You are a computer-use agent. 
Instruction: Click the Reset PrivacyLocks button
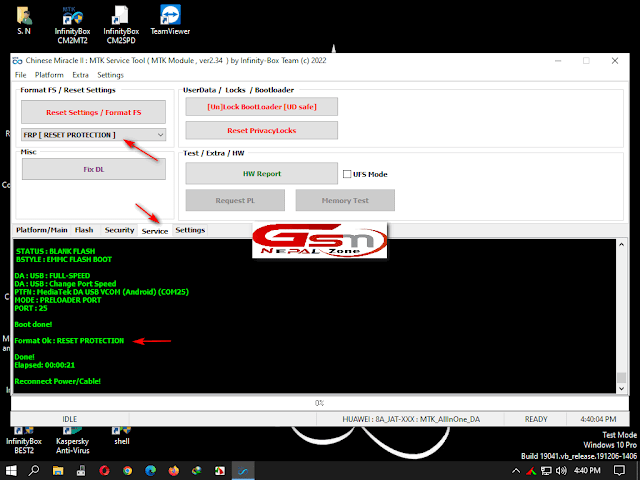tap(262, 130)
